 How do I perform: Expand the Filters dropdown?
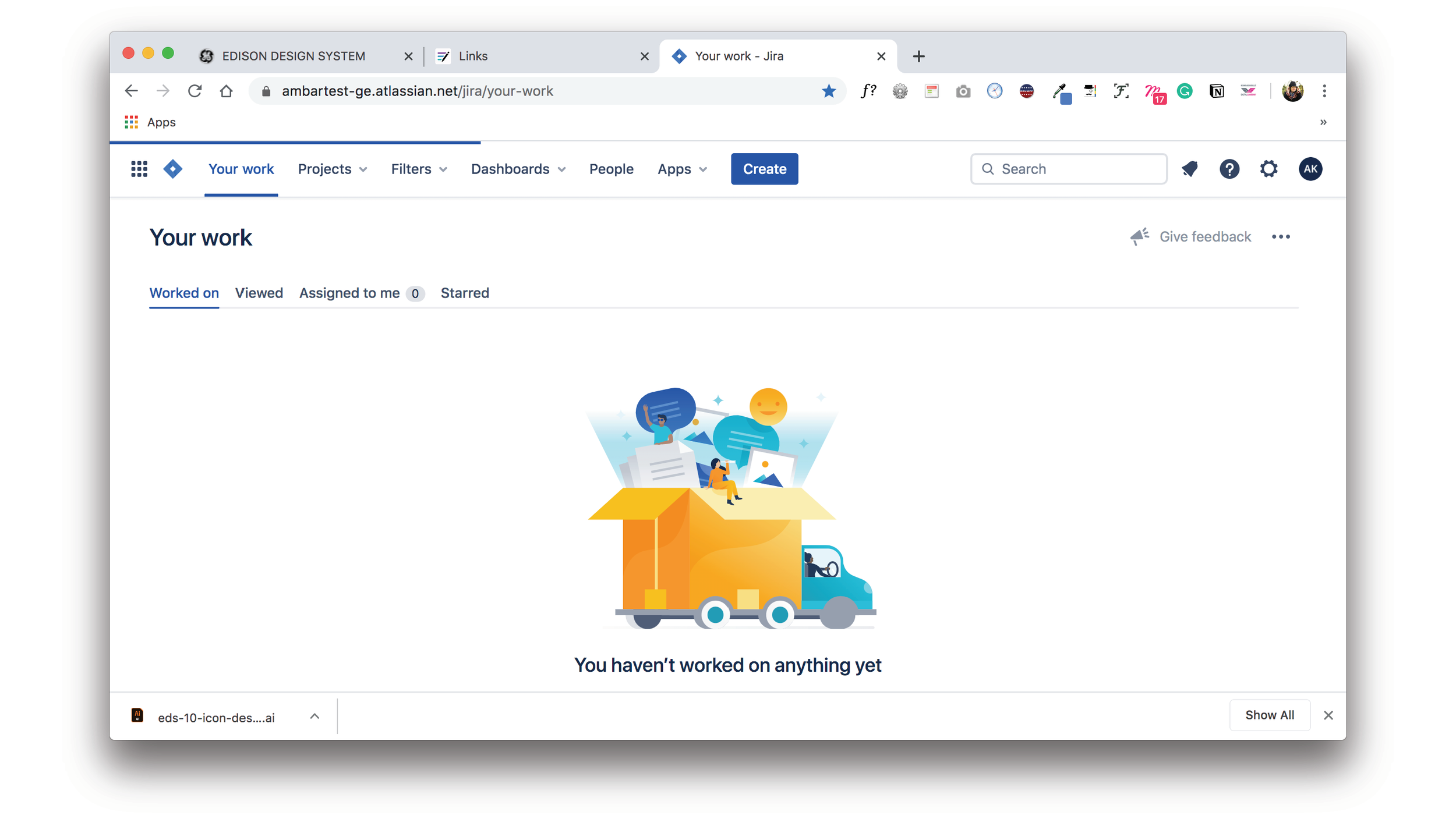click(x=419, y=169)
